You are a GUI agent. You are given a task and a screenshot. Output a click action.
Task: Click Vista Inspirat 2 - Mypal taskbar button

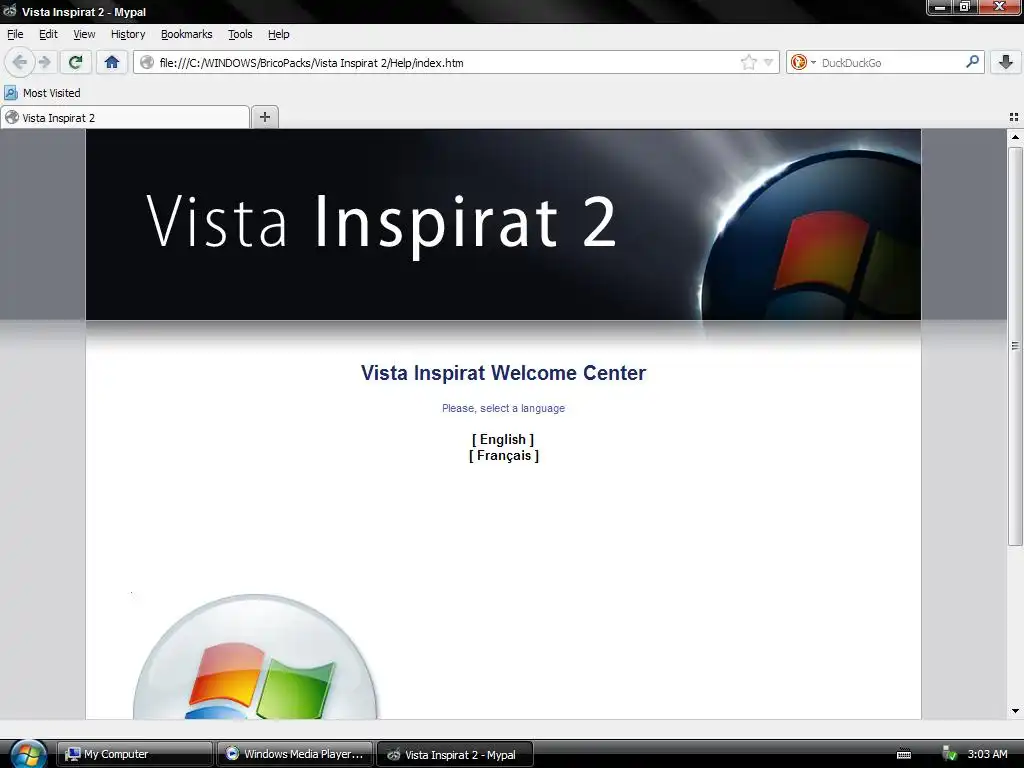pyautogui.click(x=455, y=754)
